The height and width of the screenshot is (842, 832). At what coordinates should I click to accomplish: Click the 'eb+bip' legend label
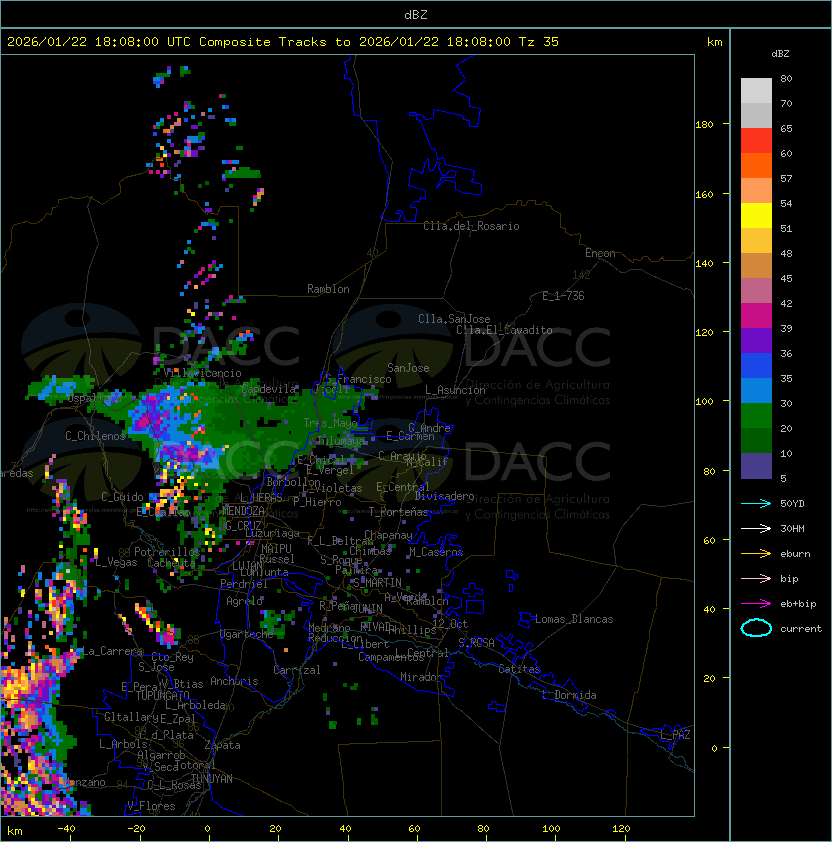[x=798, y=604]
